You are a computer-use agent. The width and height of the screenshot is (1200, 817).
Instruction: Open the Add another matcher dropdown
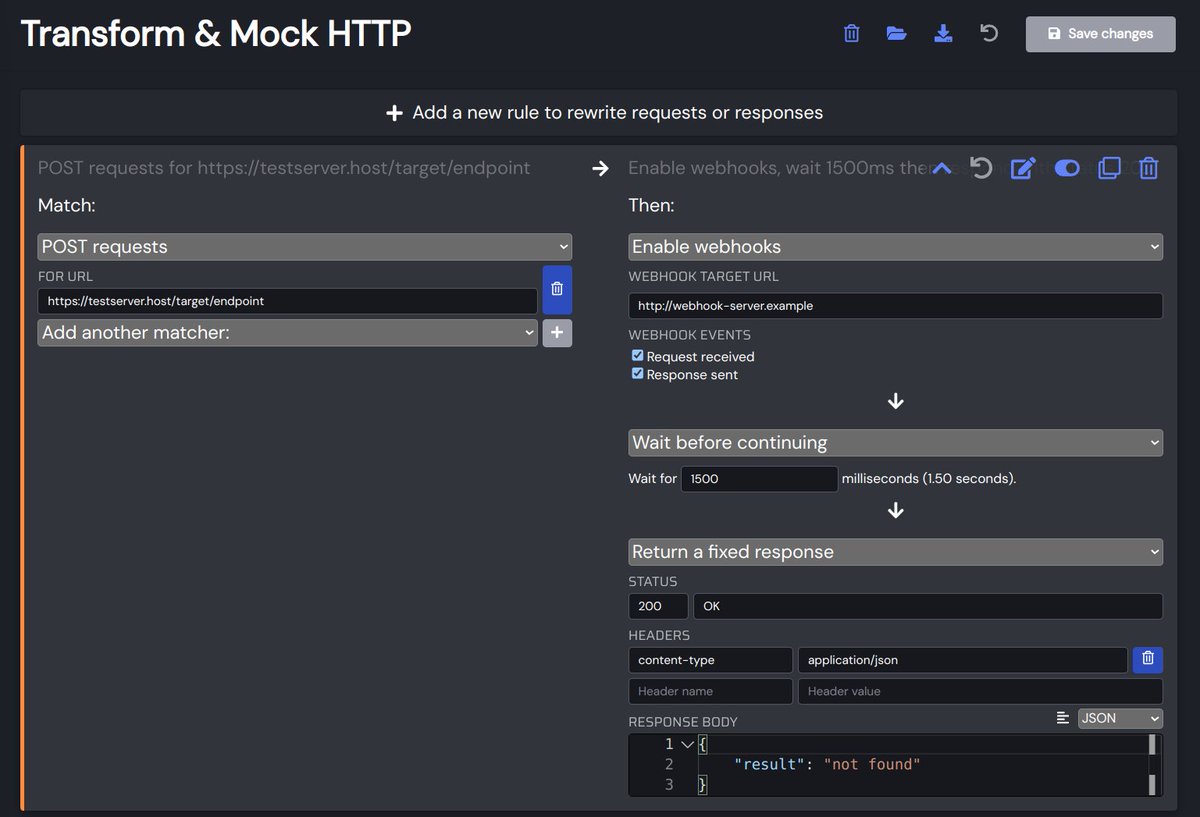(x=287, y=331)
